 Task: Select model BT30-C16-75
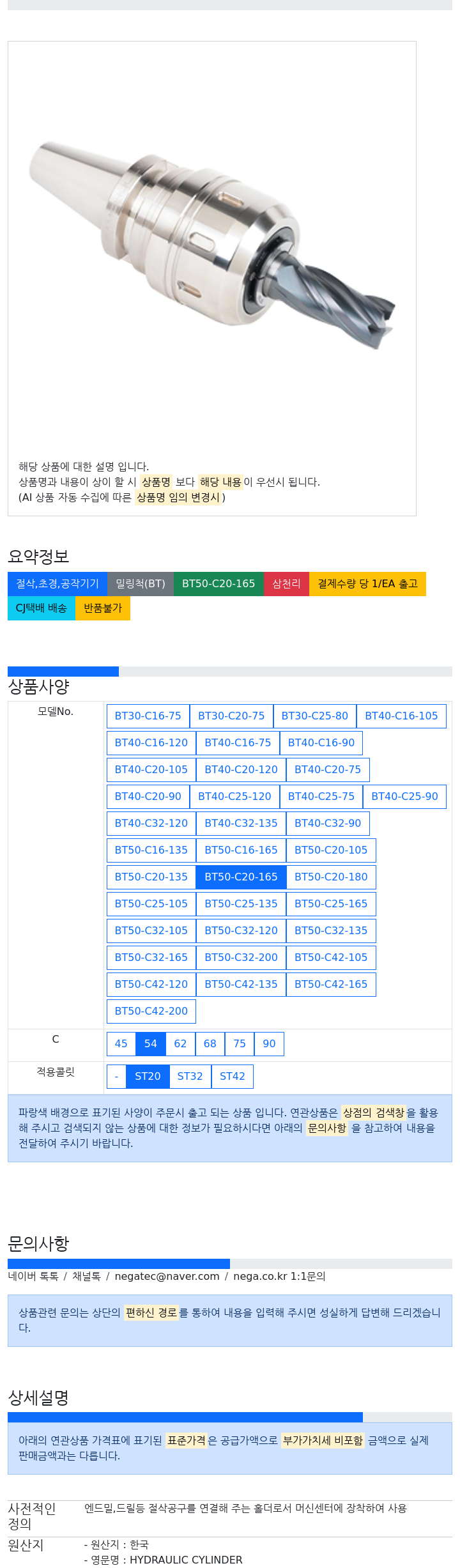(x=148, y=716)
